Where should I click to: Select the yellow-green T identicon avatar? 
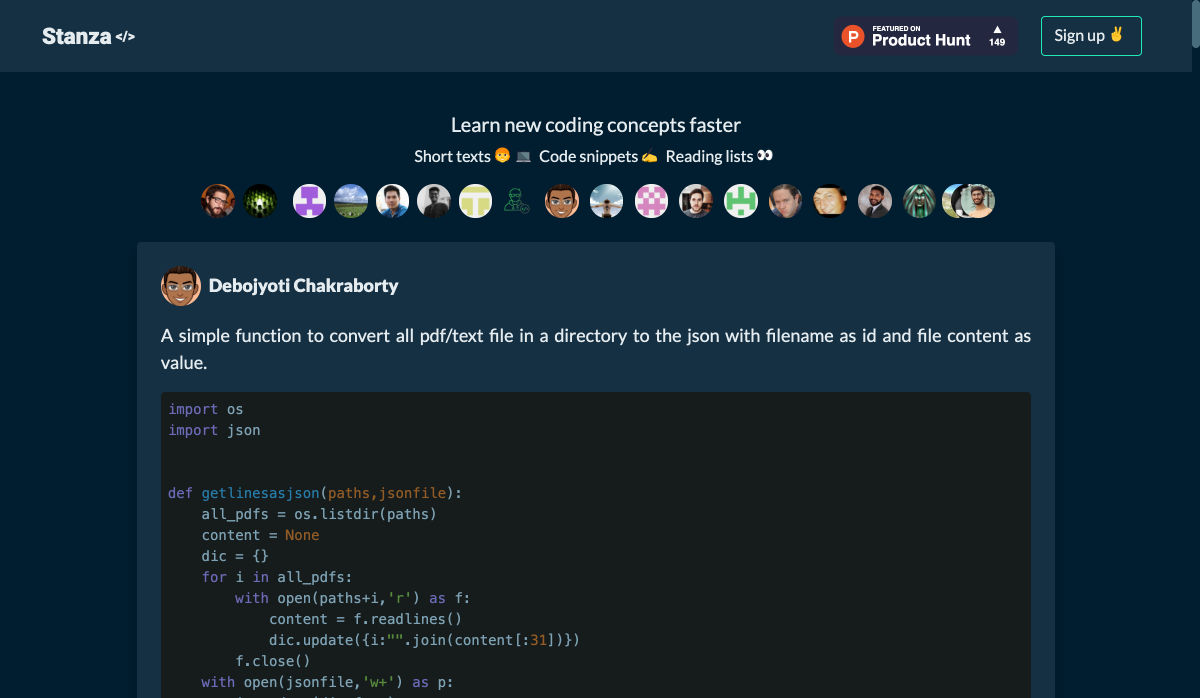pos(475,201)
